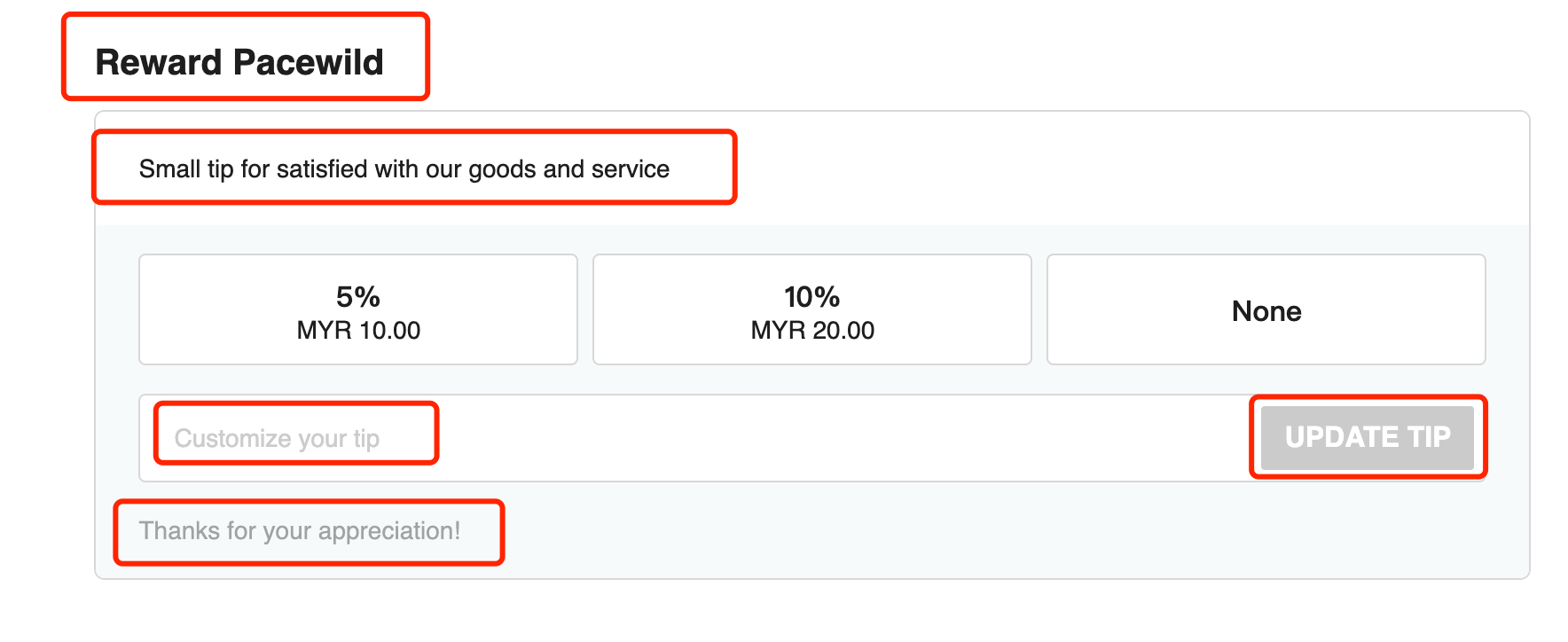Viewport: 1568px width, 642px height.
Task: Click the MYR 10.00 amount label
Action: pos(358,331)
